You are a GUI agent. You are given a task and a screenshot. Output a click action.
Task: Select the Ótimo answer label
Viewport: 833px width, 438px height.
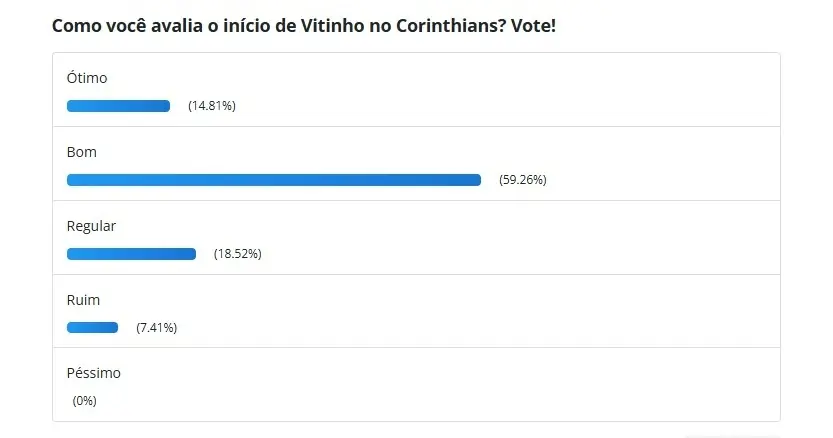[87, 78]
